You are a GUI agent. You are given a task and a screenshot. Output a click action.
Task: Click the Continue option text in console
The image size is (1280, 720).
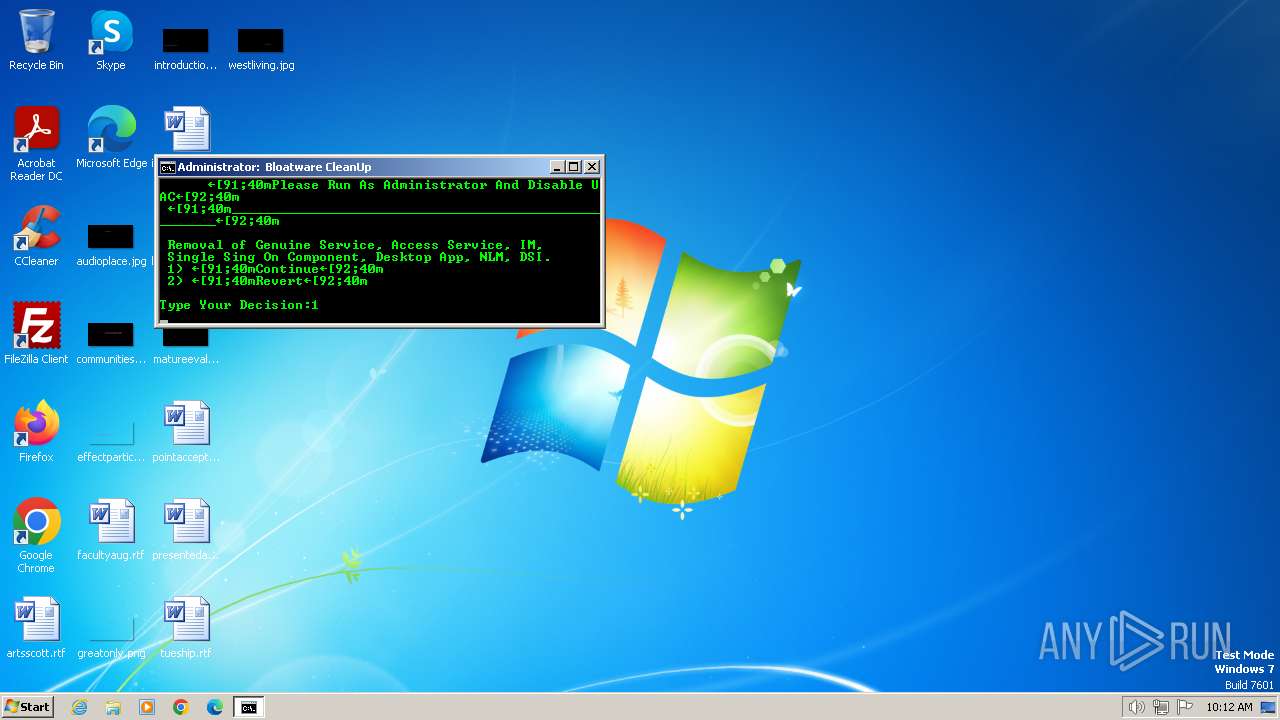pos(287,269)
